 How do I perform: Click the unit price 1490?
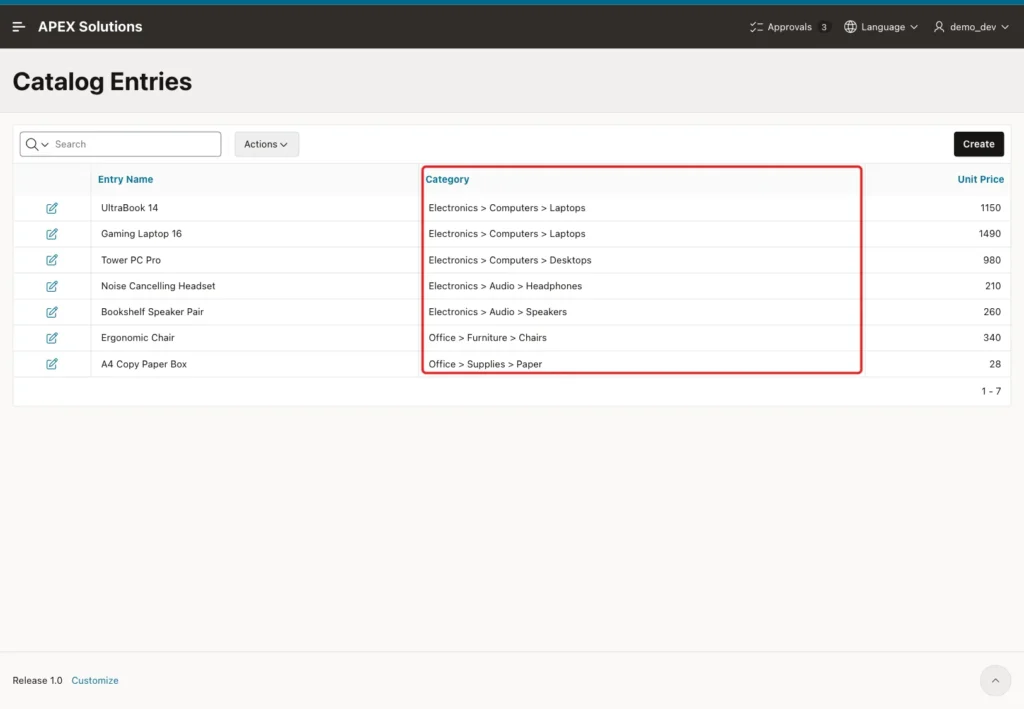[x=989, y=234]
